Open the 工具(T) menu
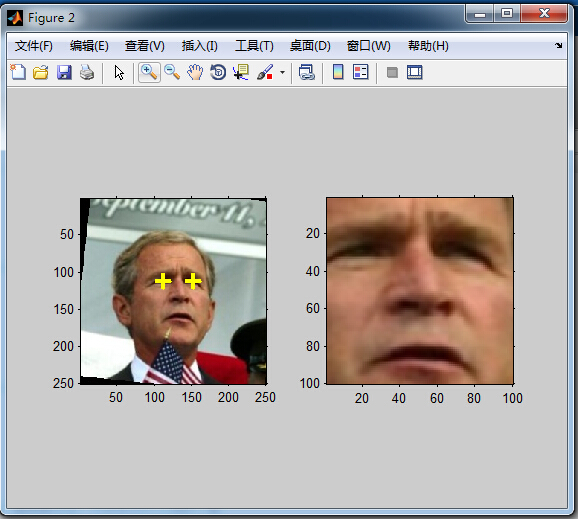This screenshot has height=519, width=578. [x=254, y=46]
